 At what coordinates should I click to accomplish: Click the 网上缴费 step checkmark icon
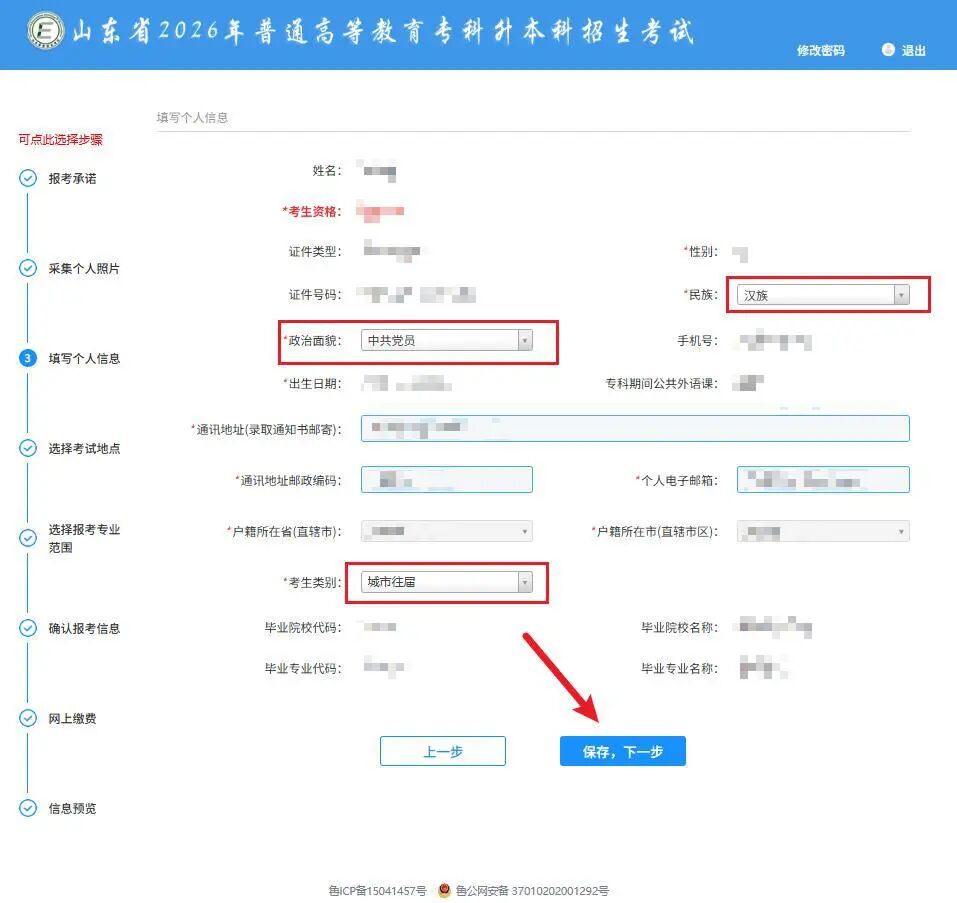pos(28,718)
